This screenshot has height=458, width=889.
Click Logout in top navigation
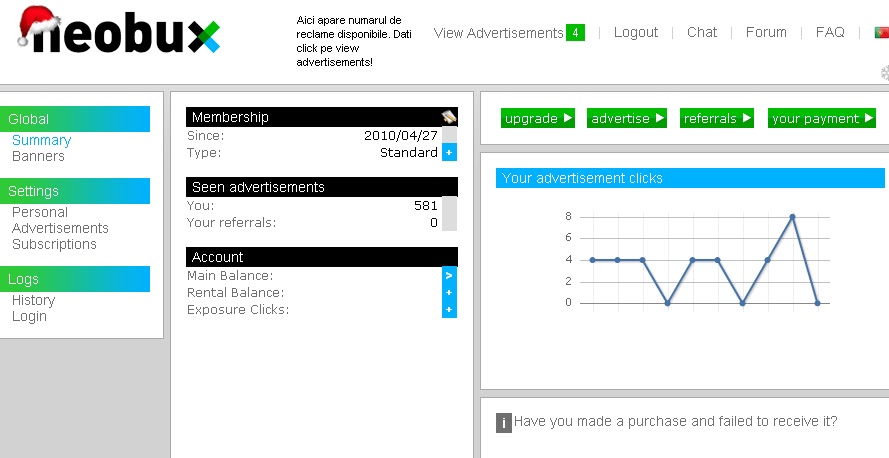pyautogui.click(x=636, y=32)
